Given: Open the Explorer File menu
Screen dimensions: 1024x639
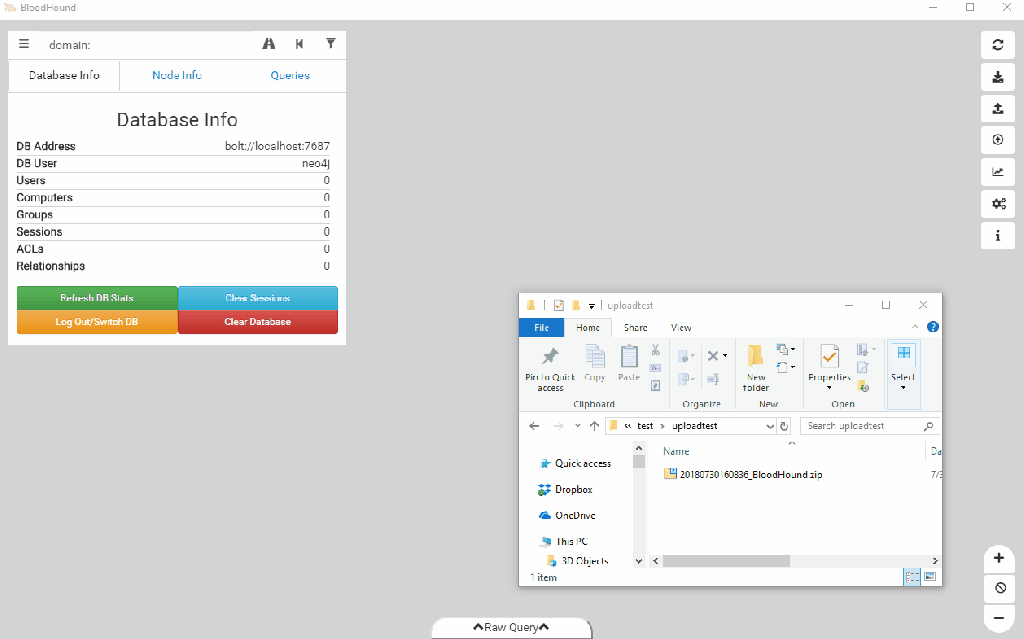Looking at the screenshot, I should coord(541,327).
